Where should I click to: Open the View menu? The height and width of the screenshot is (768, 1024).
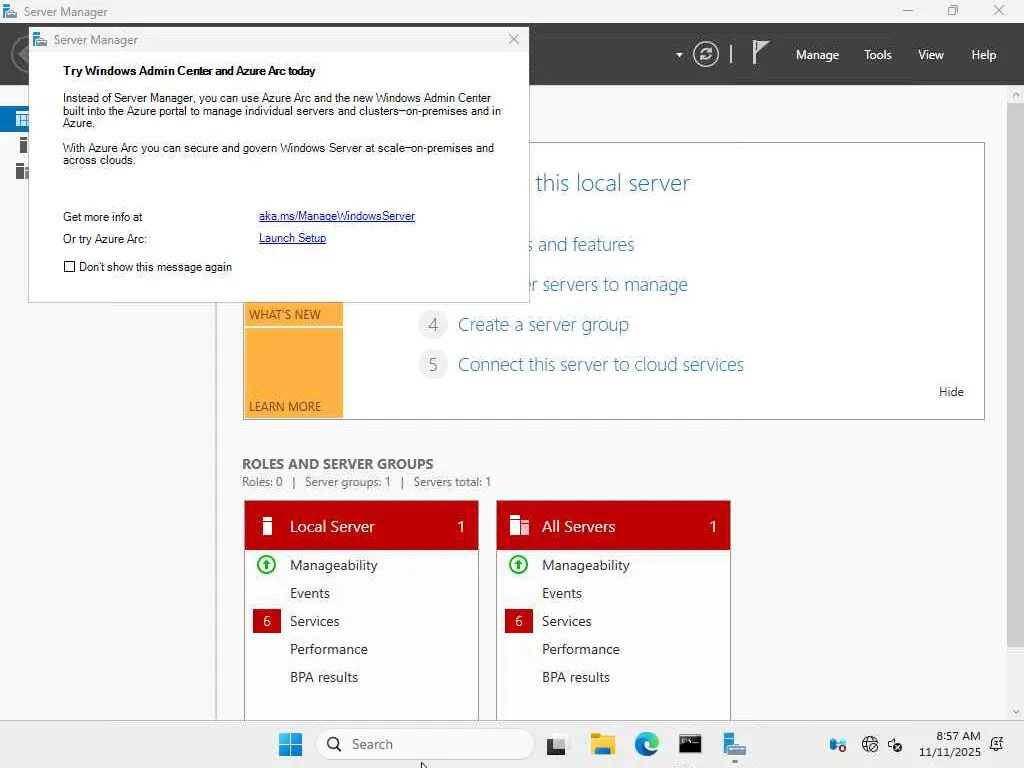(930, 55)
